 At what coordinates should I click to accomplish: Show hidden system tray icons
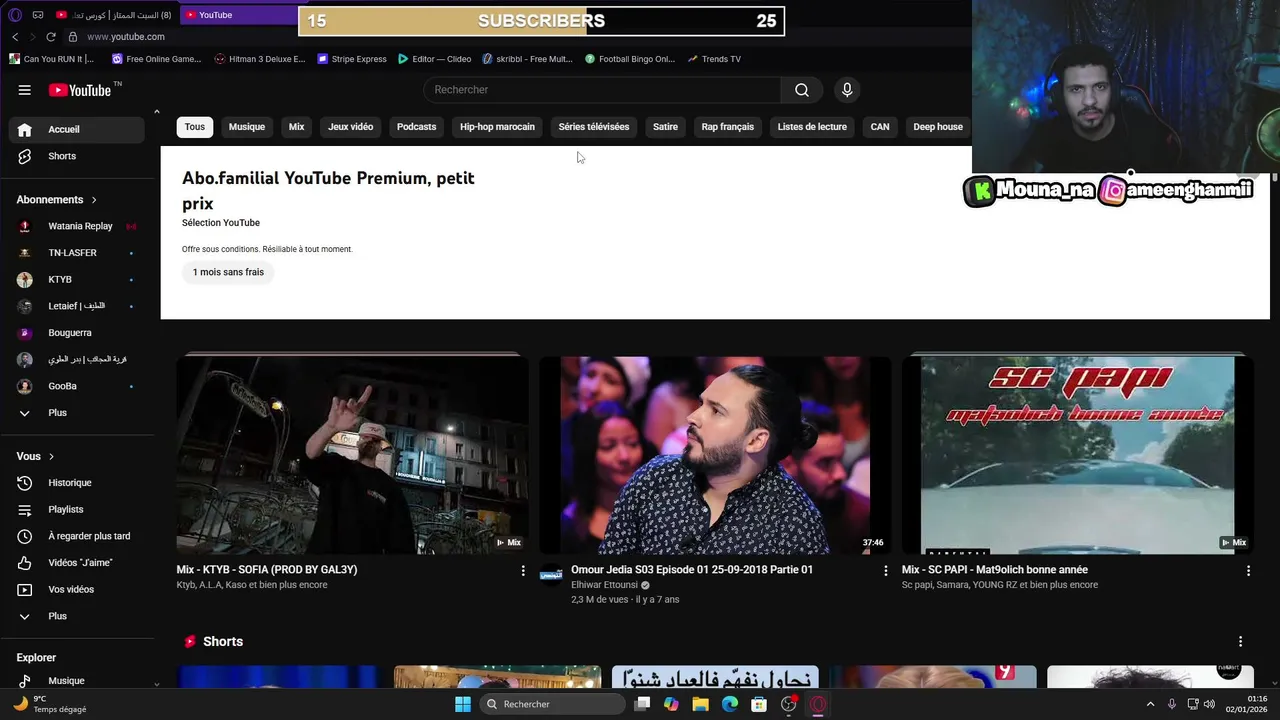coord(1150,704)
